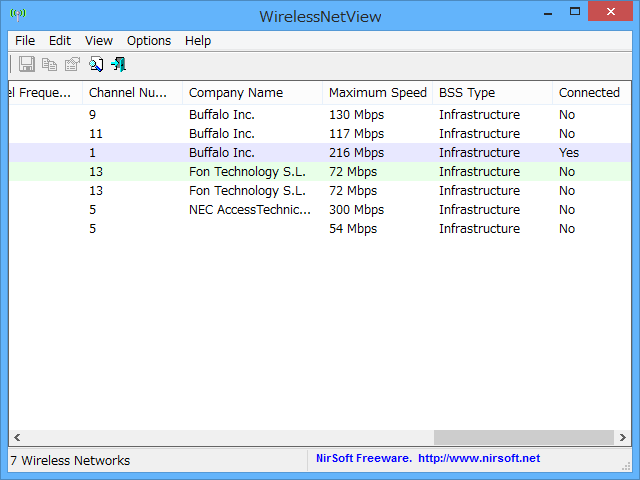
Task: Click the Save Selected Items toolbar icon
Action: click(27, 65)
